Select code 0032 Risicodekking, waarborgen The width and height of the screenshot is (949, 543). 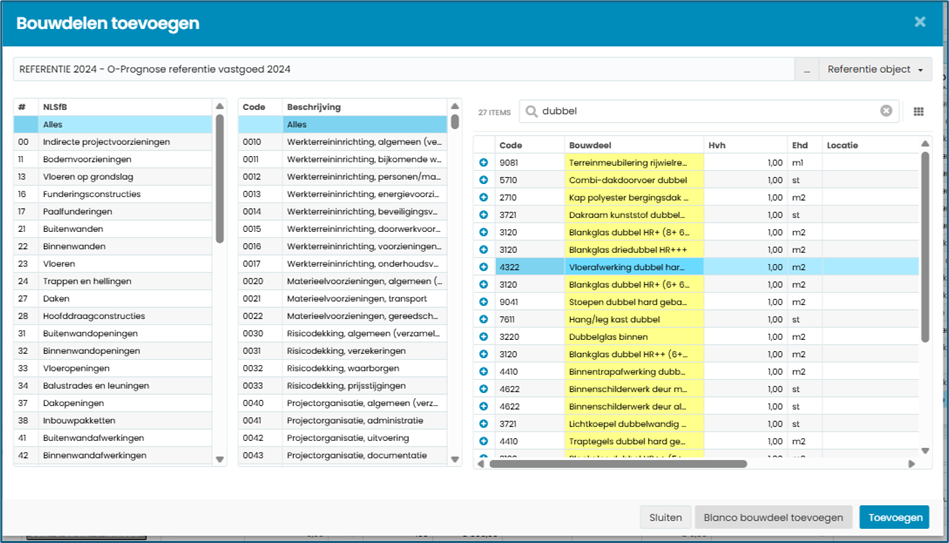click(343, 368)
